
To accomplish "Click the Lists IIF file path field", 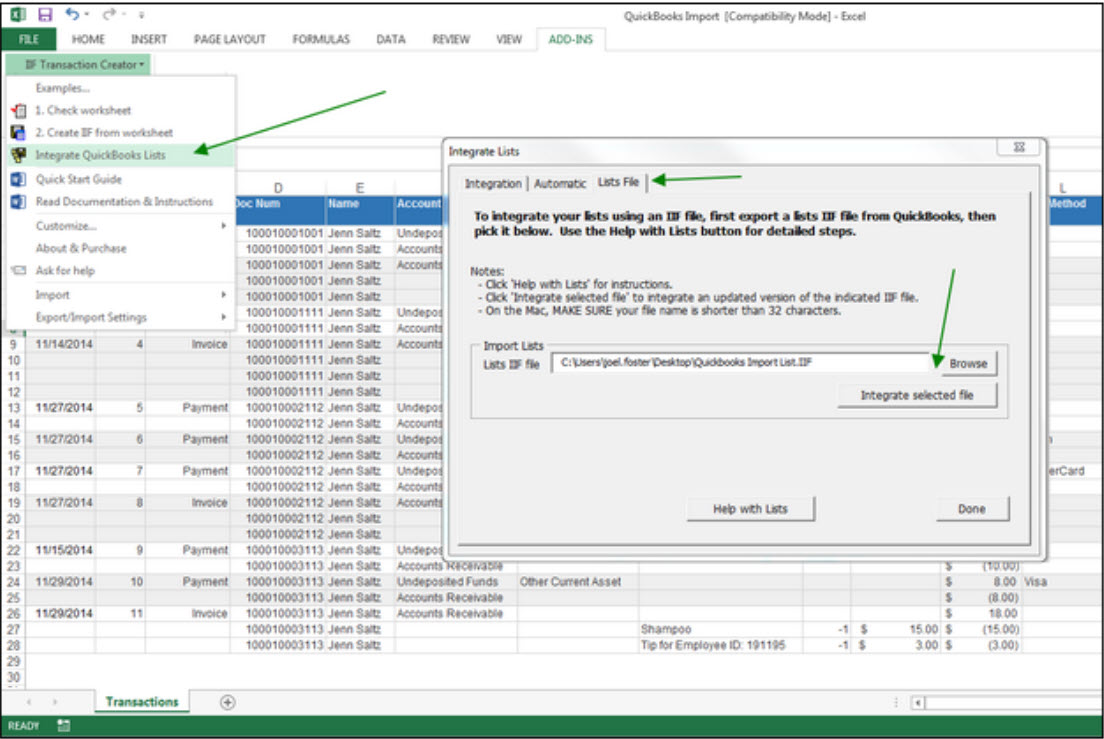I will click(741, 362).
